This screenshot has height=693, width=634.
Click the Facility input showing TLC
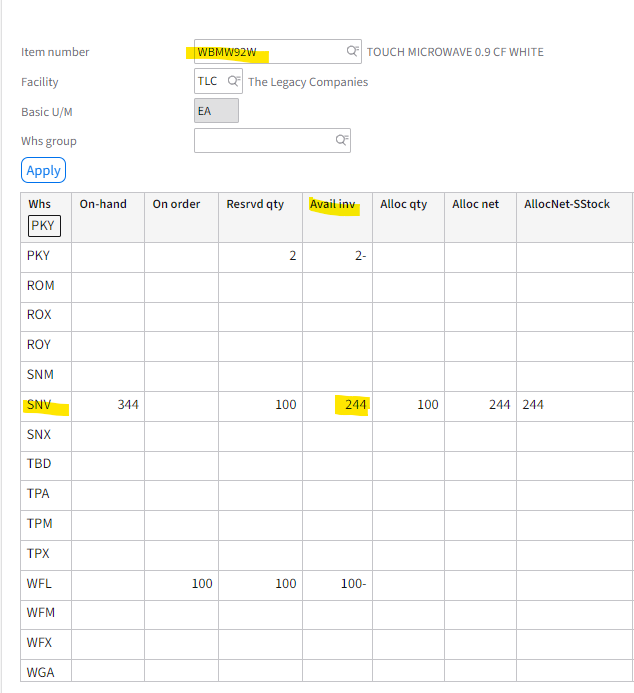(x=218, y=81)
